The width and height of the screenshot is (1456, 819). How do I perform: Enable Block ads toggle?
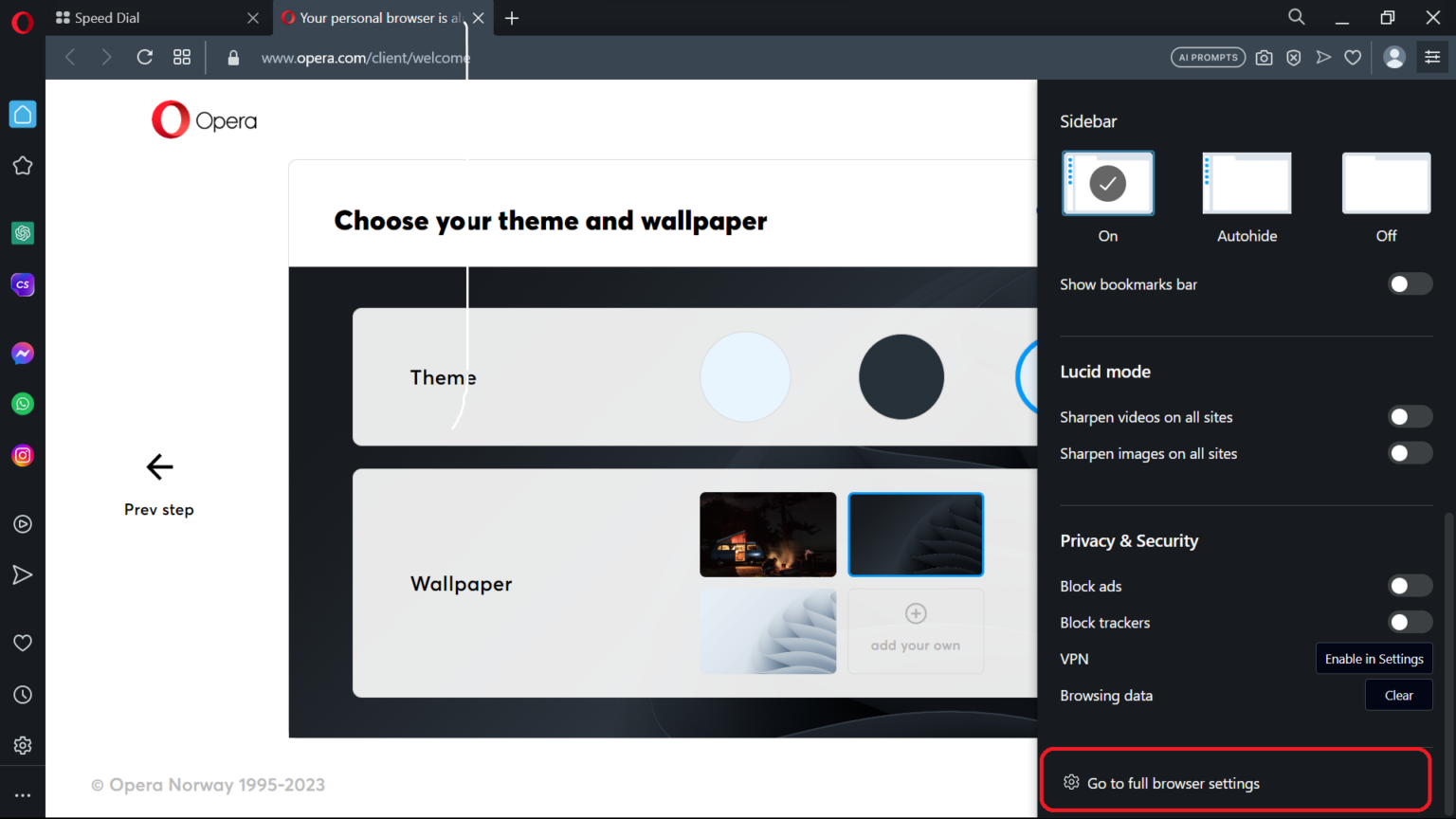tap(1410, 586)
